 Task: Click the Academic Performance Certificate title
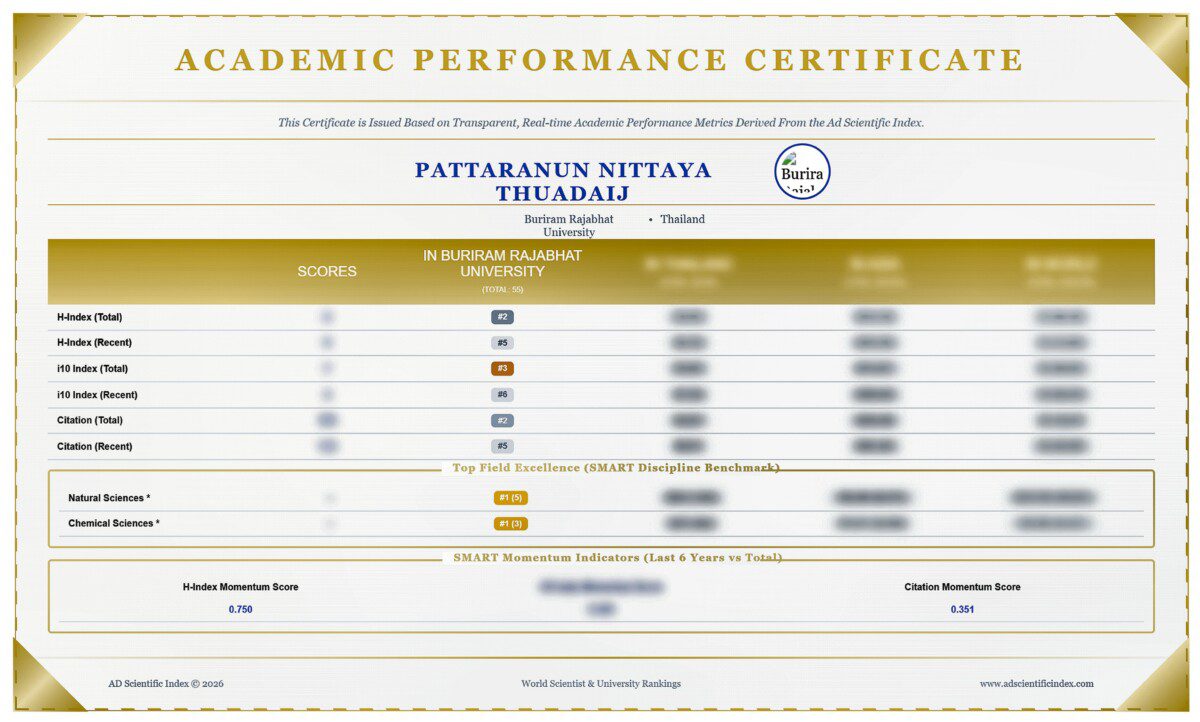click(600, 60)
